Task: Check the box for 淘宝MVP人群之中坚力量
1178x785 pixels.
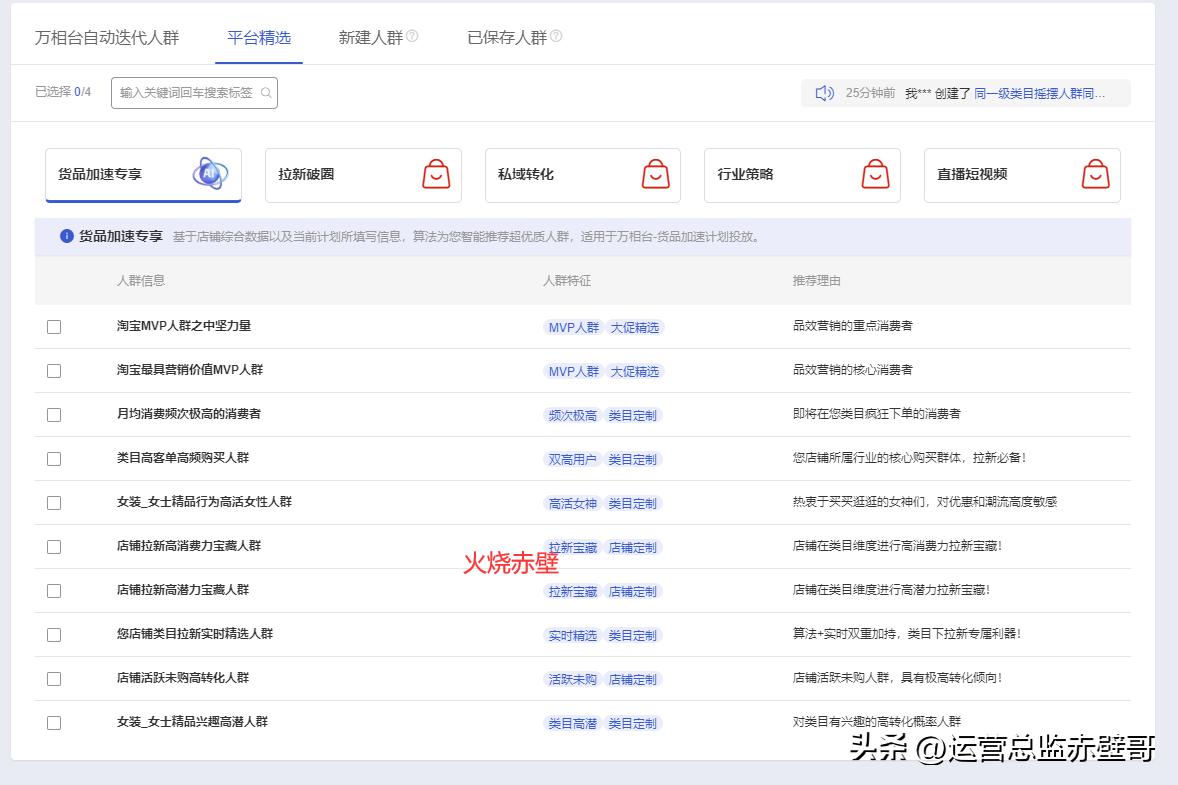Action: tap(53, 326)
